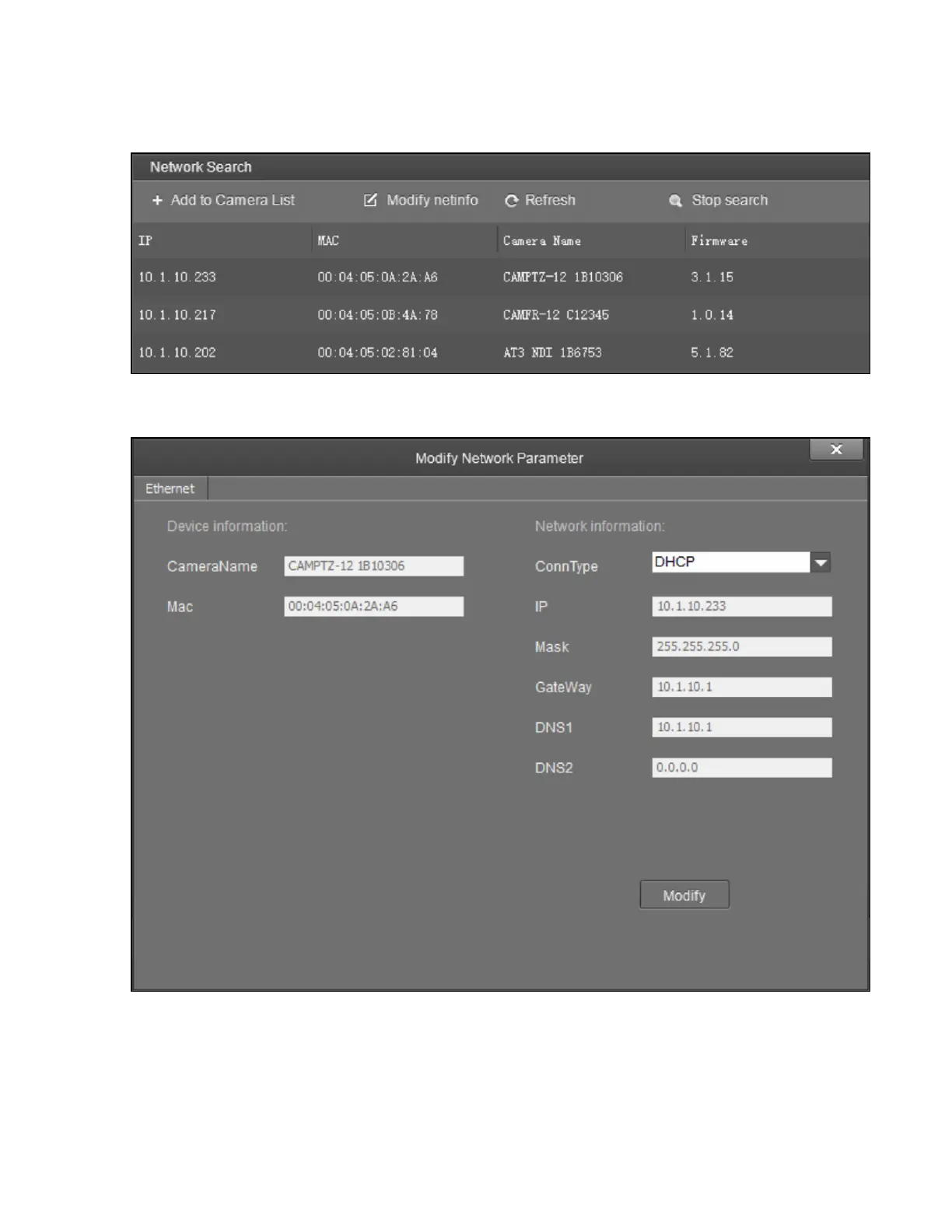Click the DNS1 label

pyautogui.click(x=554, y=728)
